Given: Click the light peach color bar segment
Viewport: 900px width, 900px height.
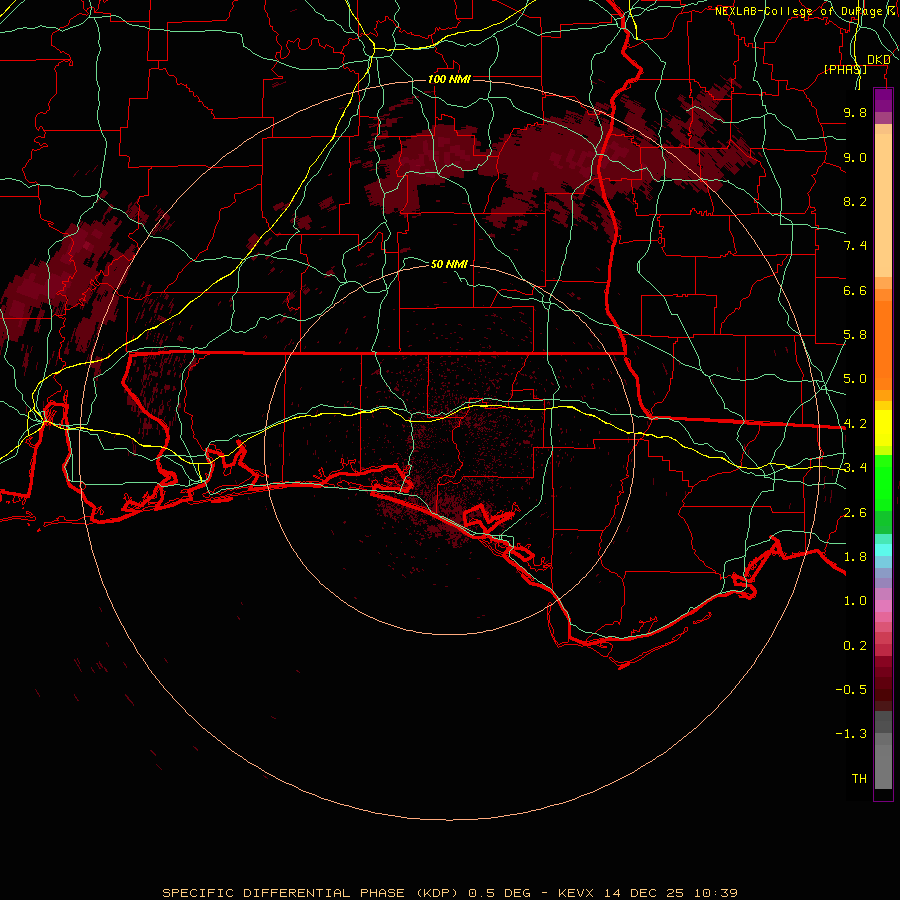Looking at the screenshot, I should (x=883, y=205).
